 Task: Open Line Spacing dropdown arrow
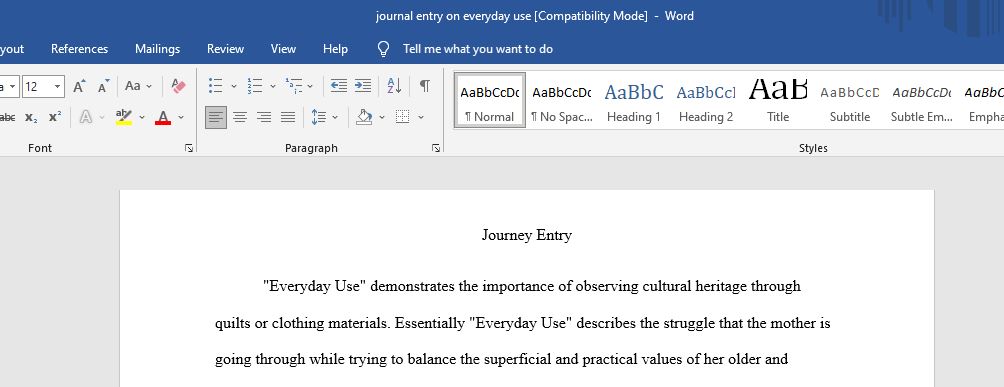[x=335, y=117]
